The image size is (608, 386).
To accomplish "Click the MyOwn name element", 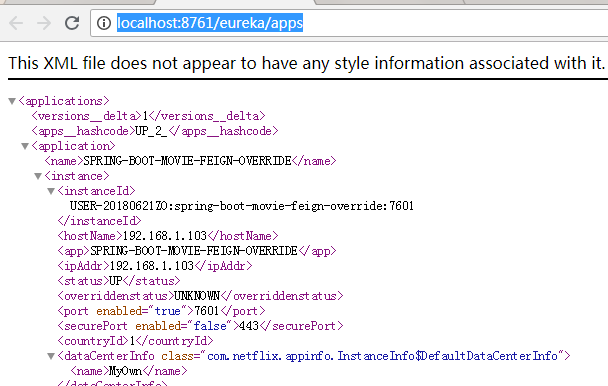I will pyautogui.click(x=129, y=371).
